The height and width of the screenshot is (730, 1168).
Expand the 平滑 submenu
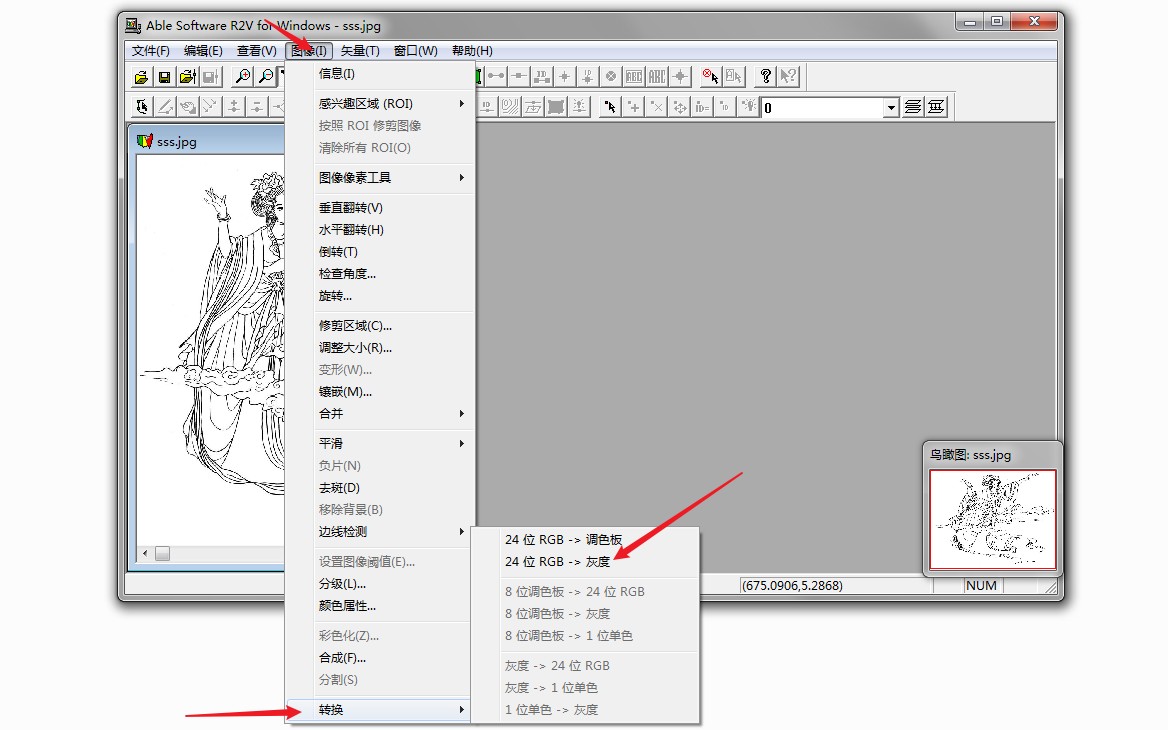click(x=390, y=444)
